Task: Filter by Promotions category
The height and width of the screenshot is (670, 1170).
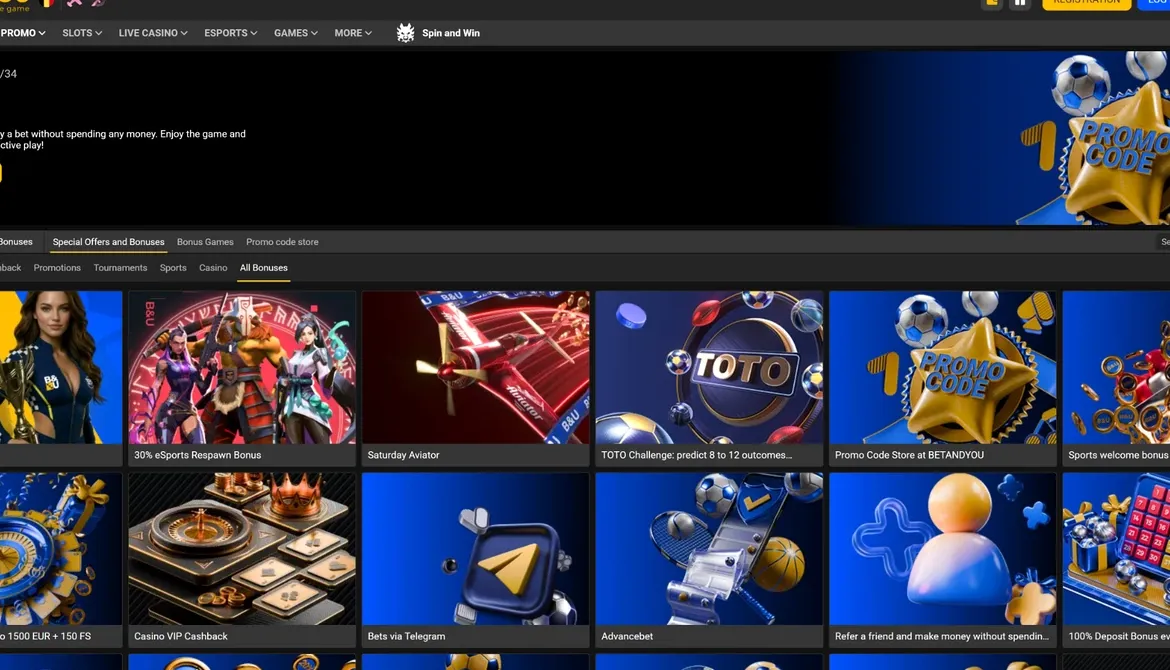Action: pyautogui.click(x=57, y=268)
